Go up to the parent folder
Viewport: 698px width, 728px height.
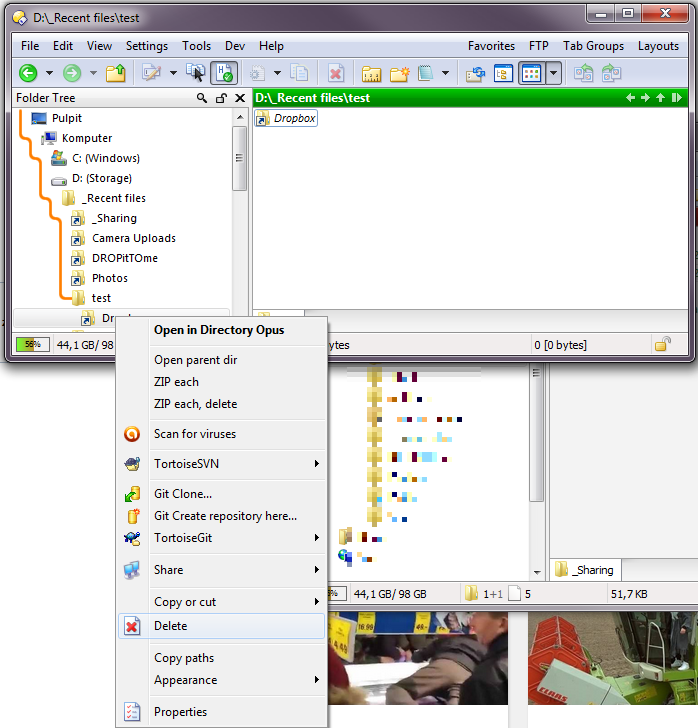pyautogui.click(x=115, y=73)
